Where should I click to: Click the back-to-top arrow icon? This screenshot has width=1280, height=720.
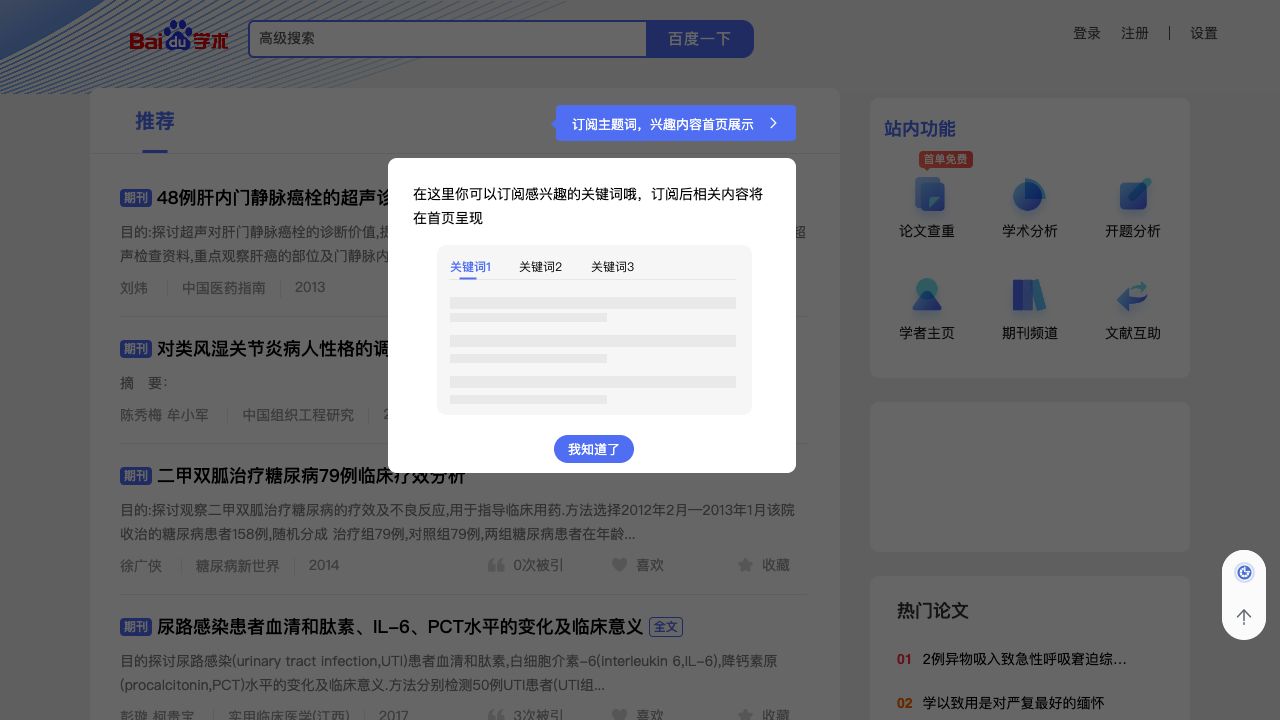pyautogui.click(x=1244, y=617)
